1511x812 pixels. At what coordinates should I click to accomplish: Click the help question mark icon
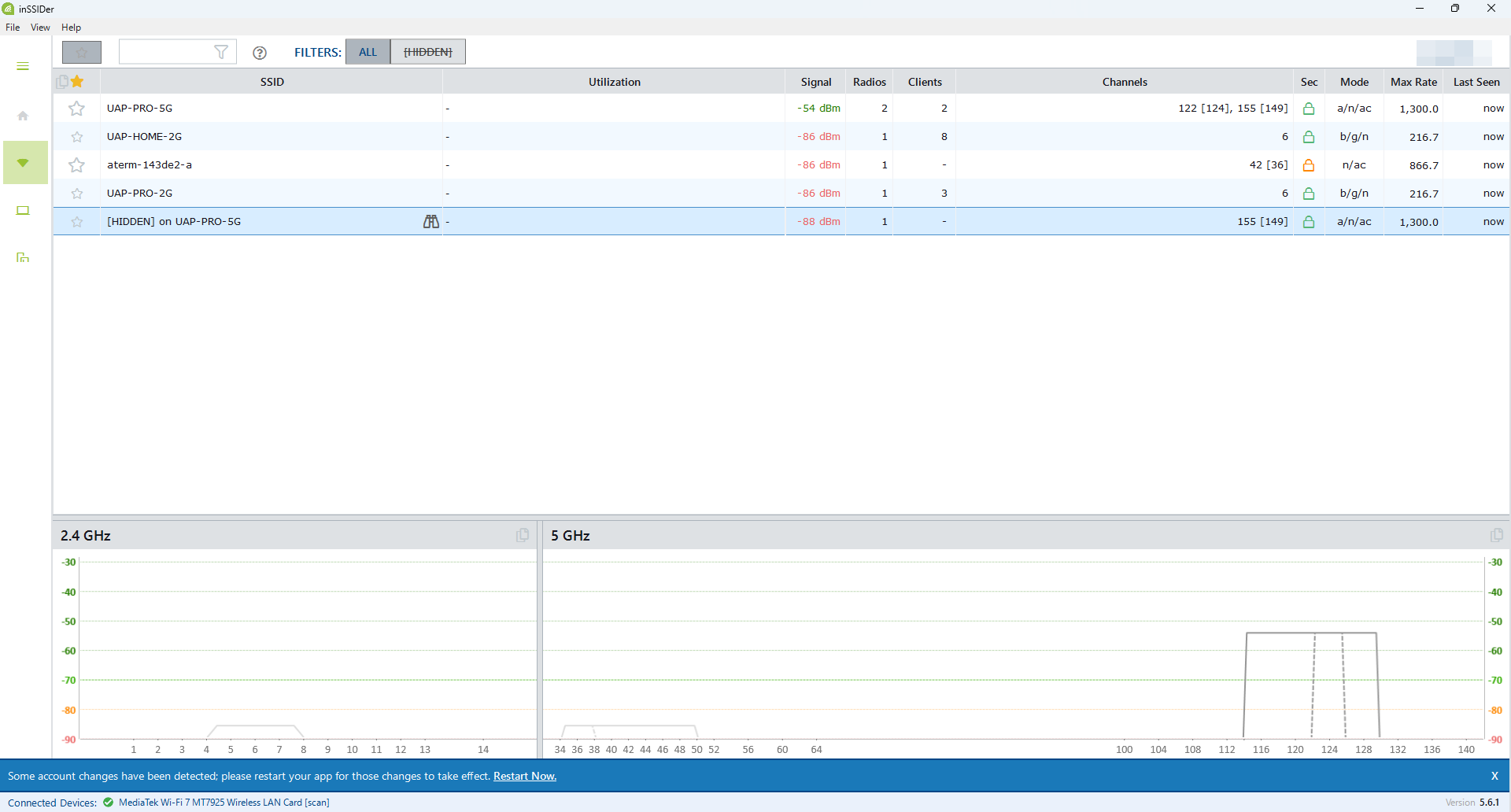[260, 53]
